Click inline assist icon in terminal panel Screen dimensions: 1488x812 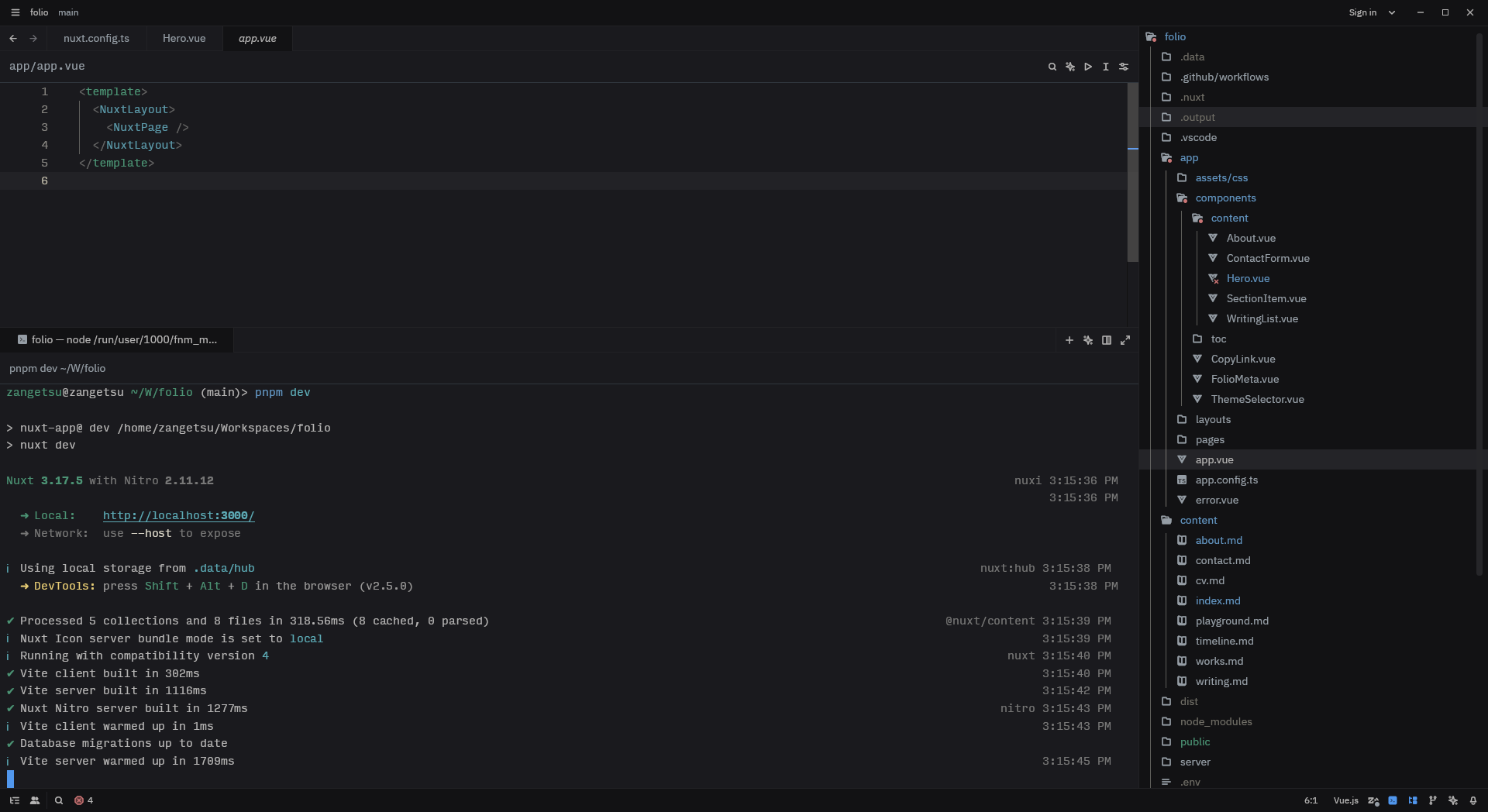click(1088, 340)
